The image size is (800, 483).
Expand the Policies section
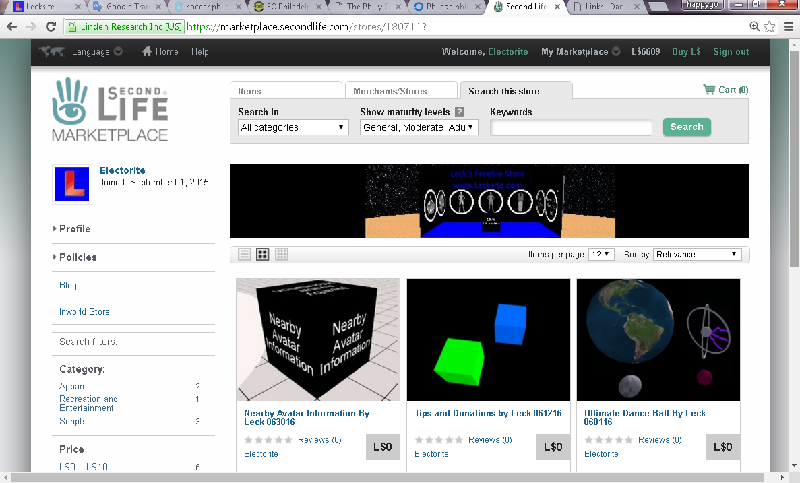(x=74, y=257)
